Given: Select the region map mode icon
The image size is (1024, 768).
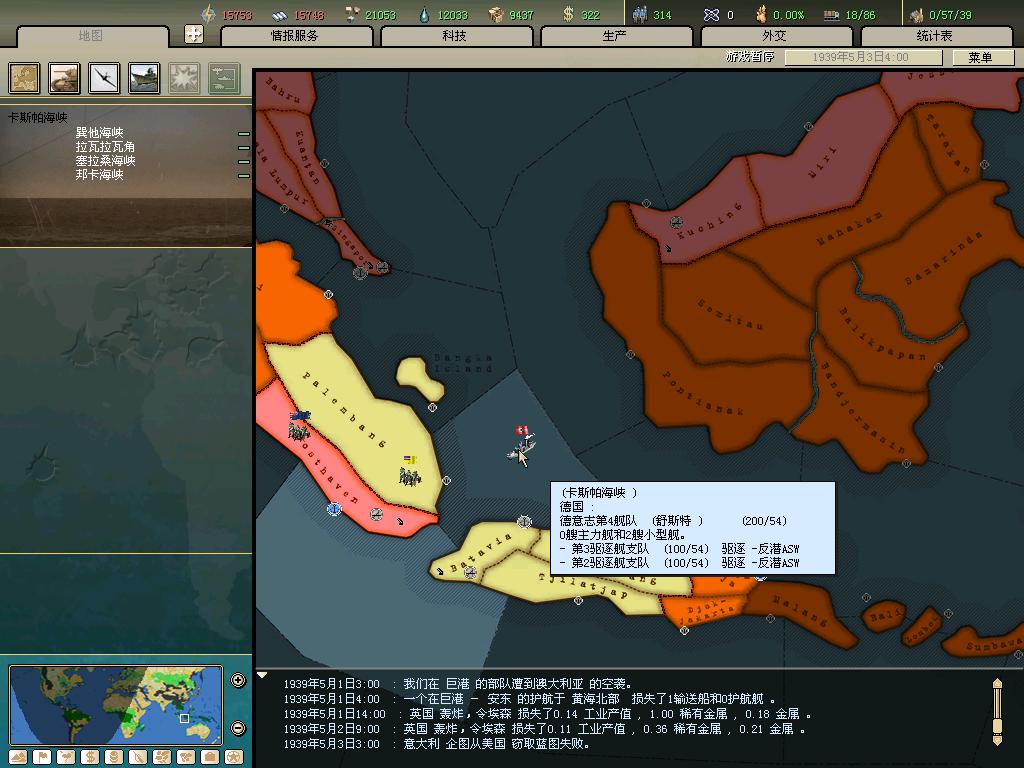Looking at the screenshot, I should tap(162, 758).
